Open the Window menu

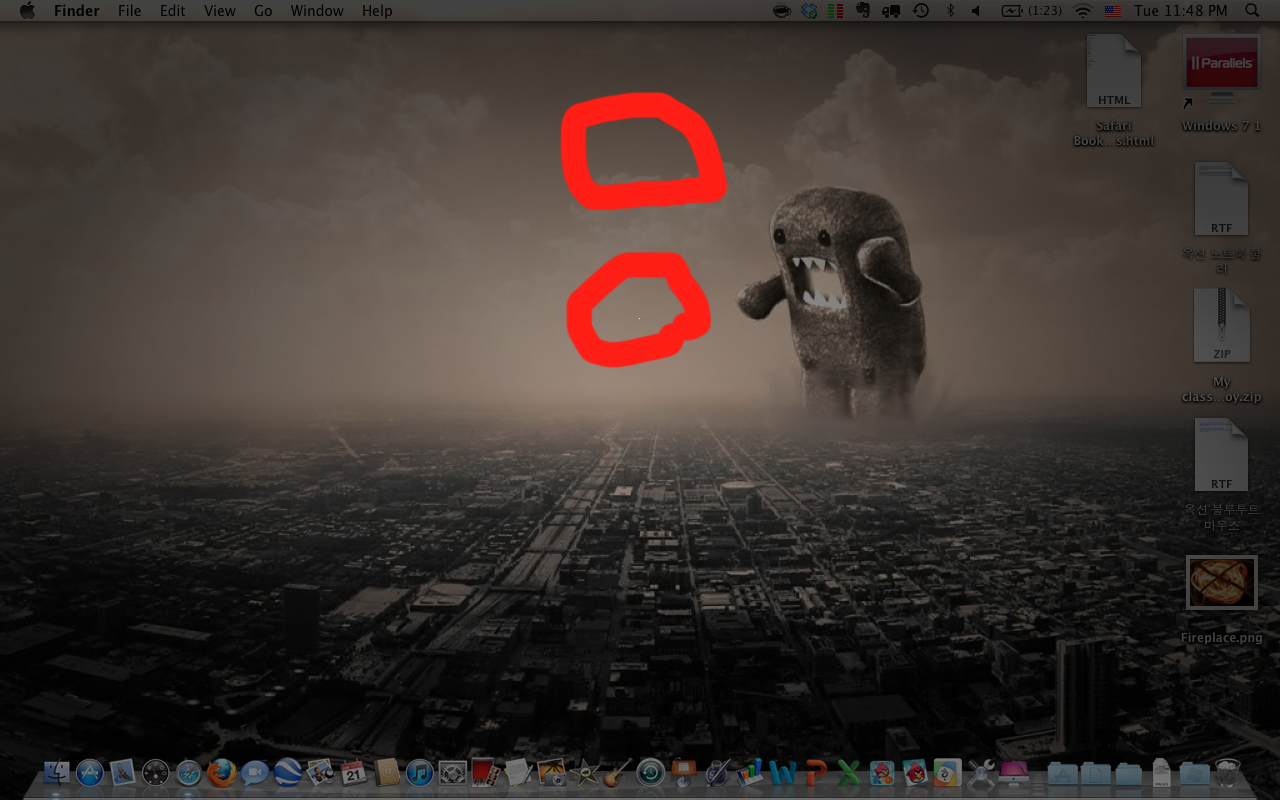[x=317, y=11]
